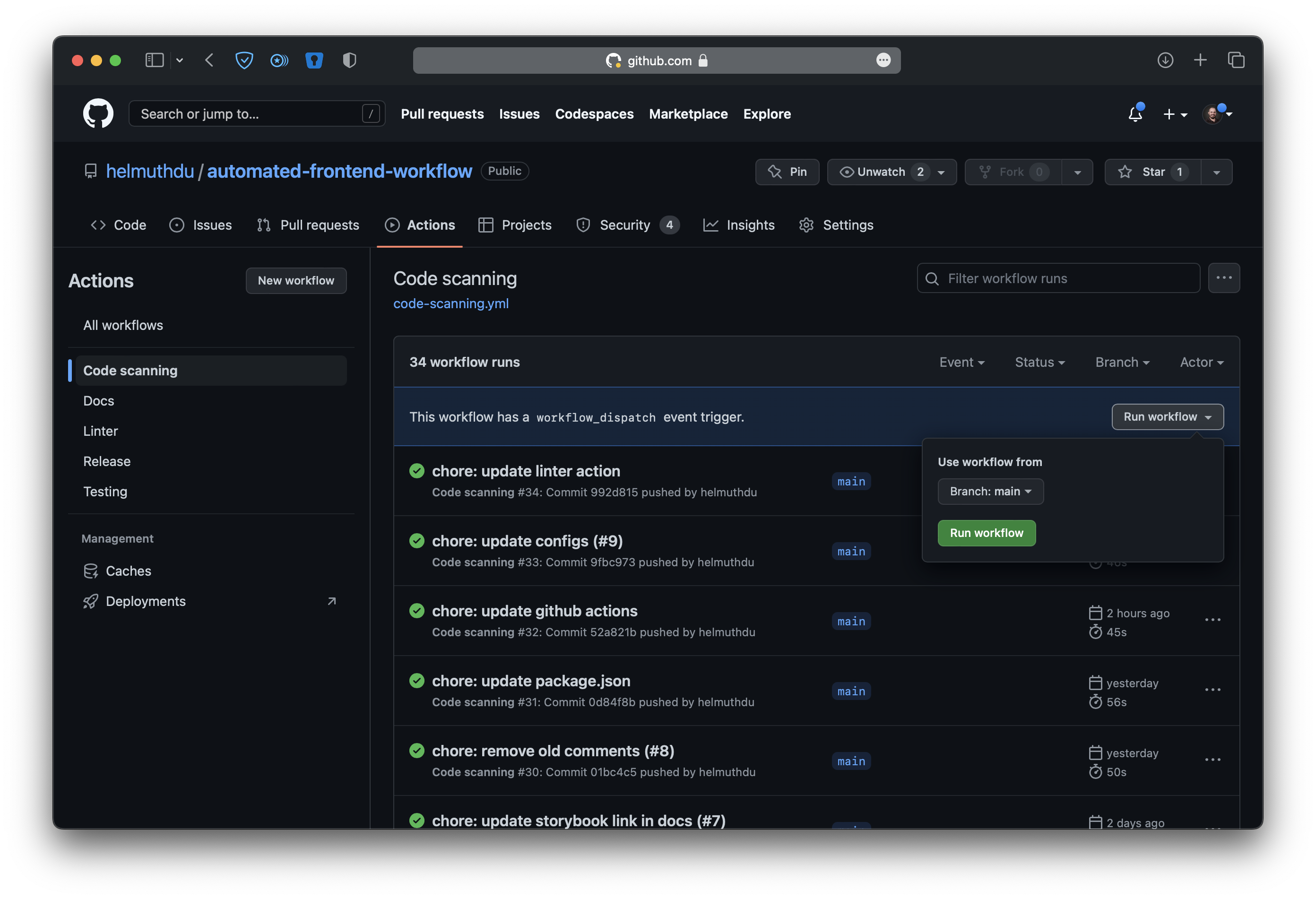This screenshot has width=1316, height=899.
Task: Open the Status filter dropdown
Action: pos(1039,363)
